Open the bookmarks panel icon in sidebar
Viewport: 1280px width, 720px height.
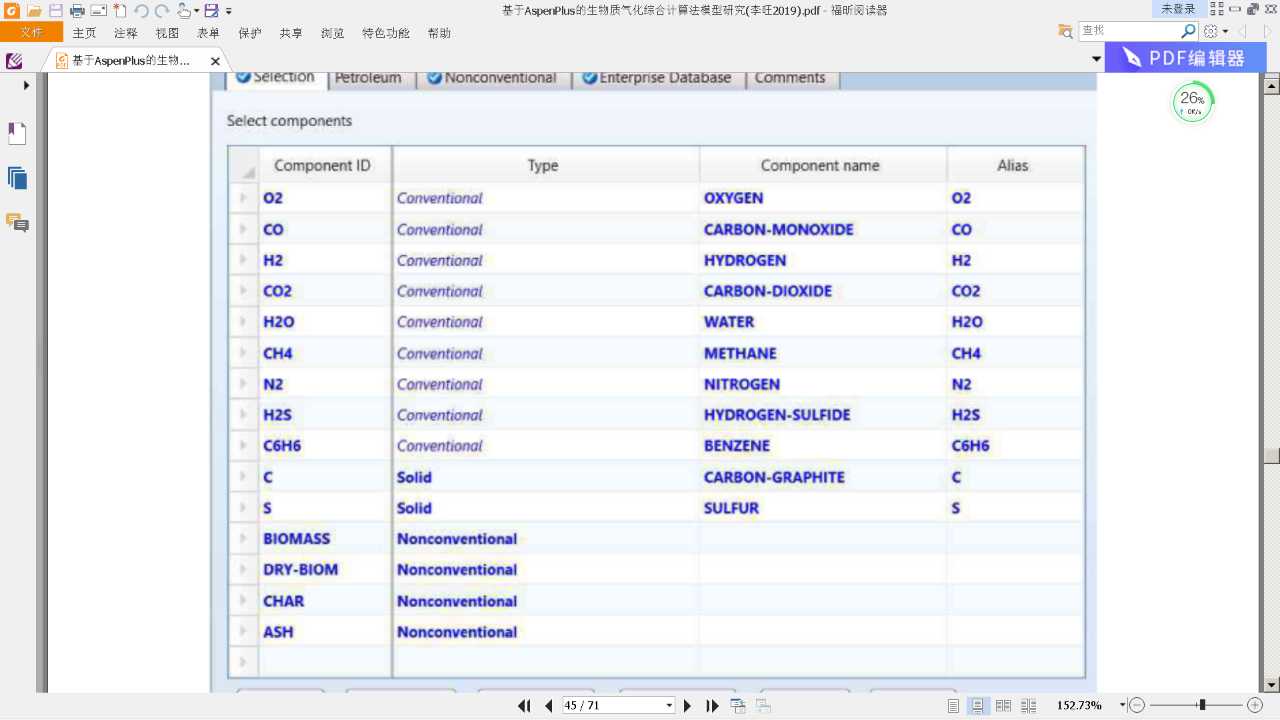(x=17, y=134)
